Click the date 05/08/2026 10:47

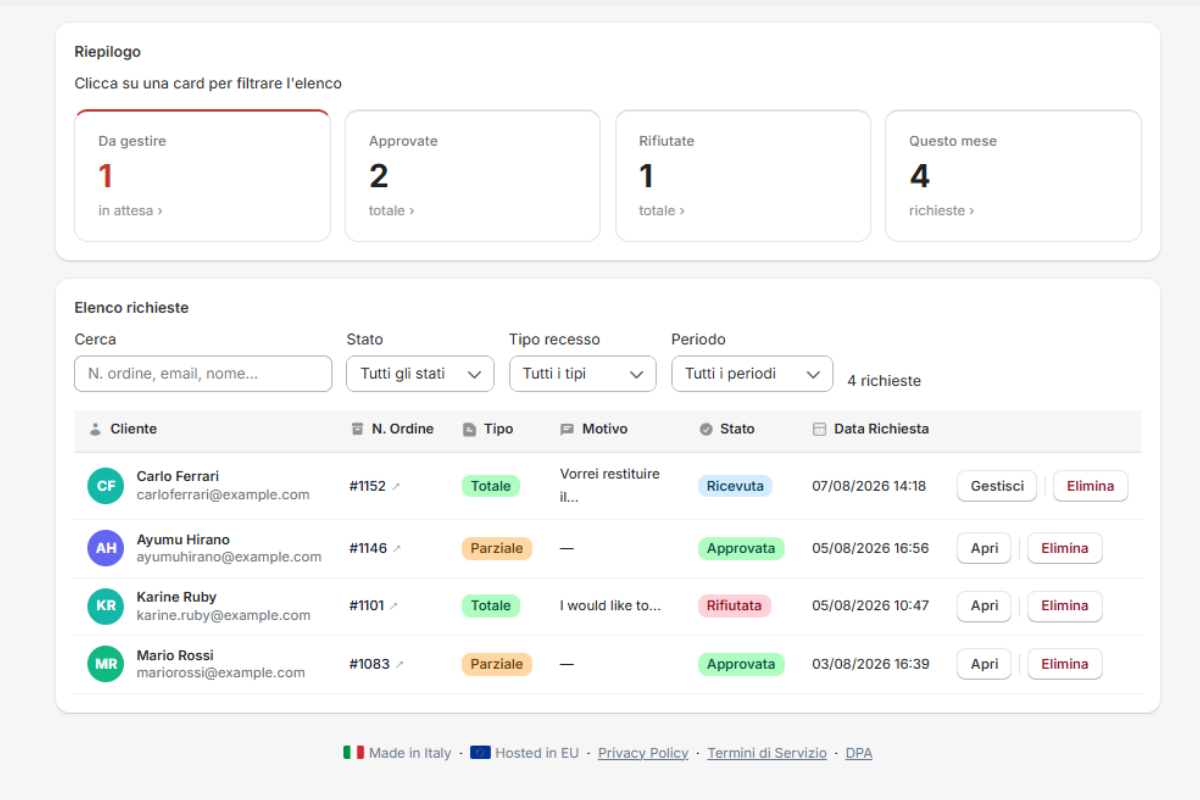(870, 606)
